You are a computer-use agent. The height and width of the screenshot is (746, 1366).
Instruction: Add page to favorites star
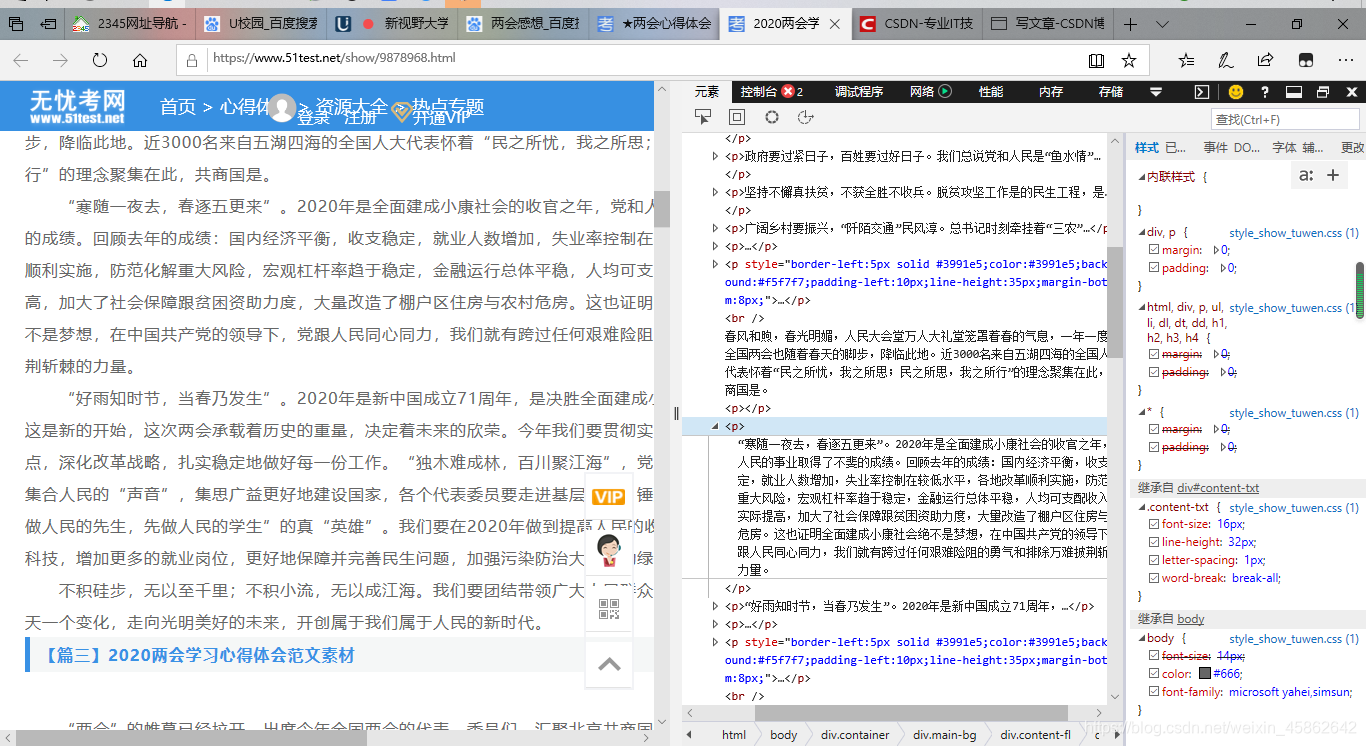pos(1129,60)
